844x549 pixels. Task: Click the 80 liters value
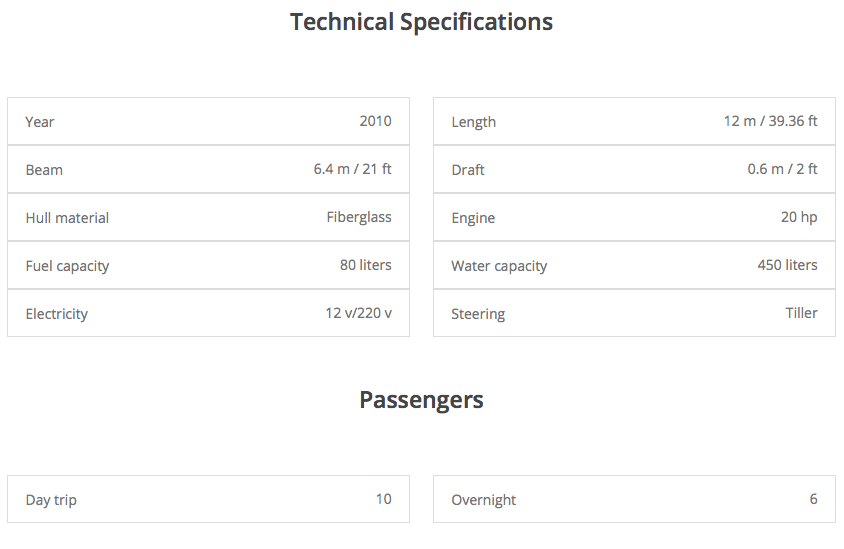pyautogui.click(x=365, y=265)
